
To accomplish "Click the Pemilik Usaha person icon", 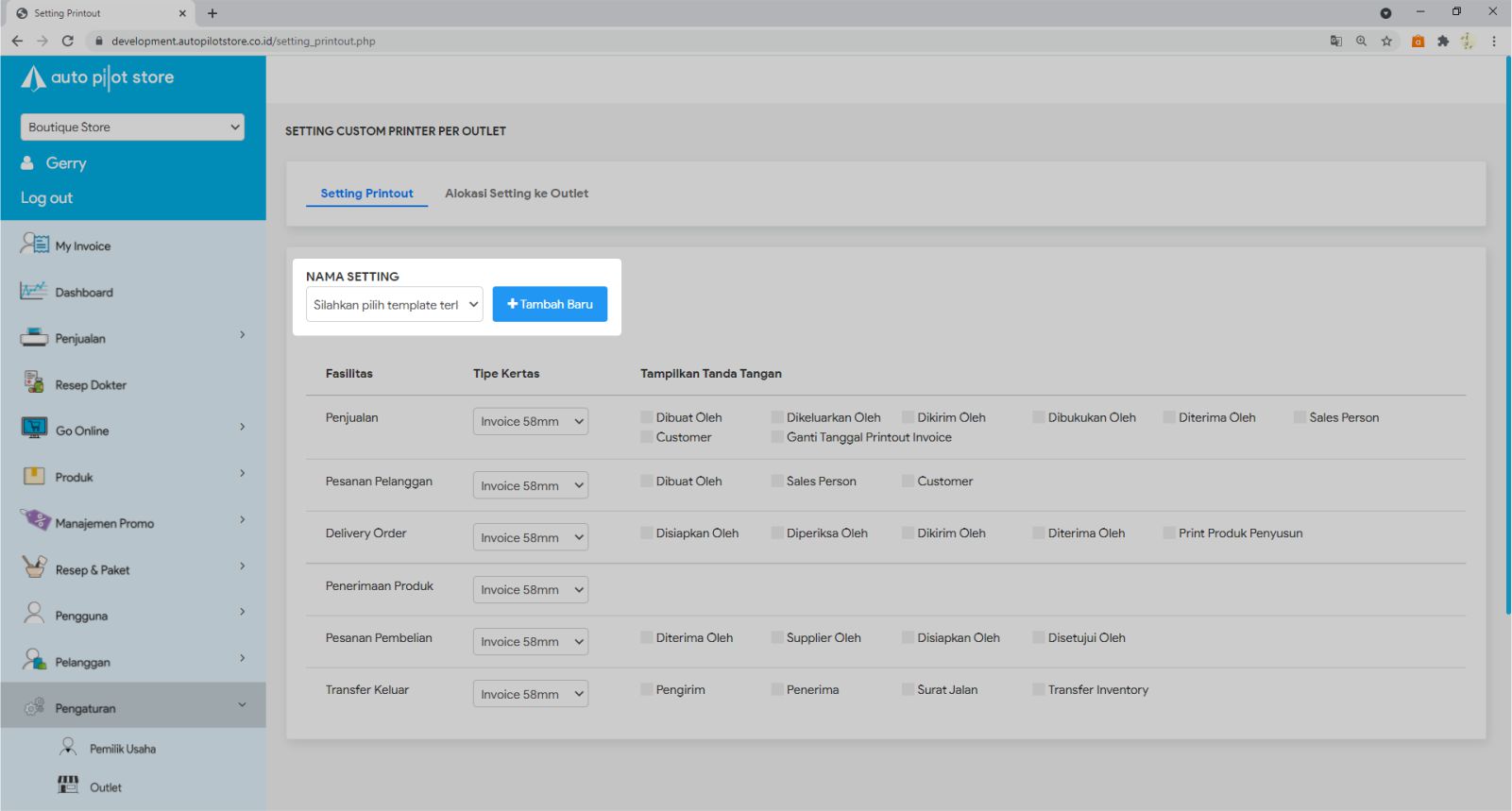I will coord(68,747).
